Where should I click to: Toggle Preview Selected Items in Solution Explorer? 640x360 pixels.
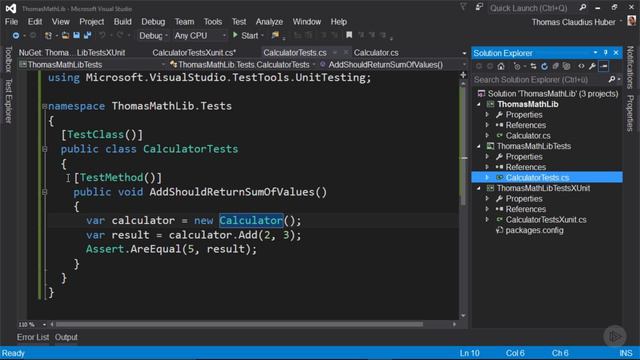(604, 66)
